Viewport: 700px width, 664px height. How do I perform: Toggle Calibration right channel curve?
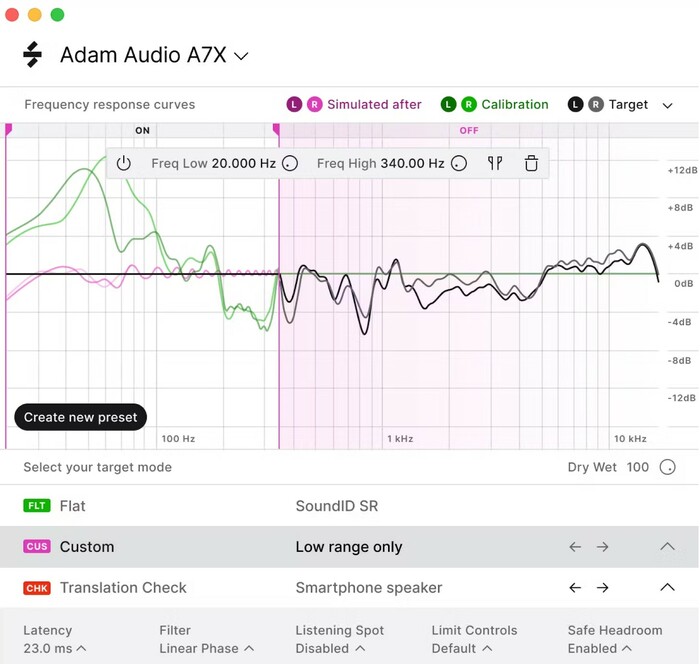pos(469,104)
